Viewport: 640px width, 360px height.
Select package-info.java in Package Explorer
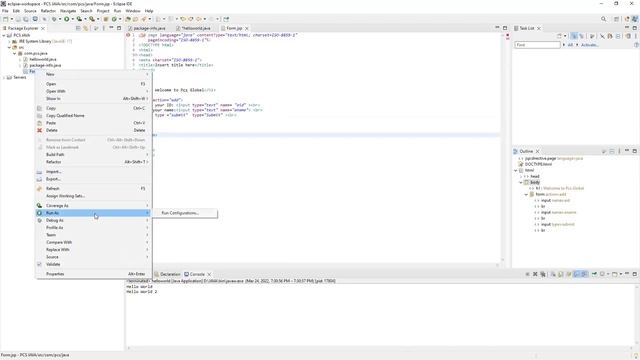coord(45,65)
